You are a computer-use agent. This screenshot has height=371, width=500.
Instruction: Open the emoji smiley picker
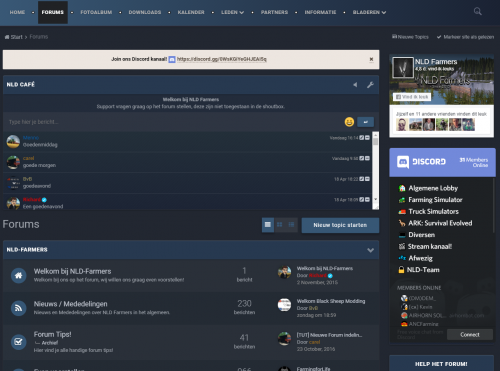(x=349, y=122)
